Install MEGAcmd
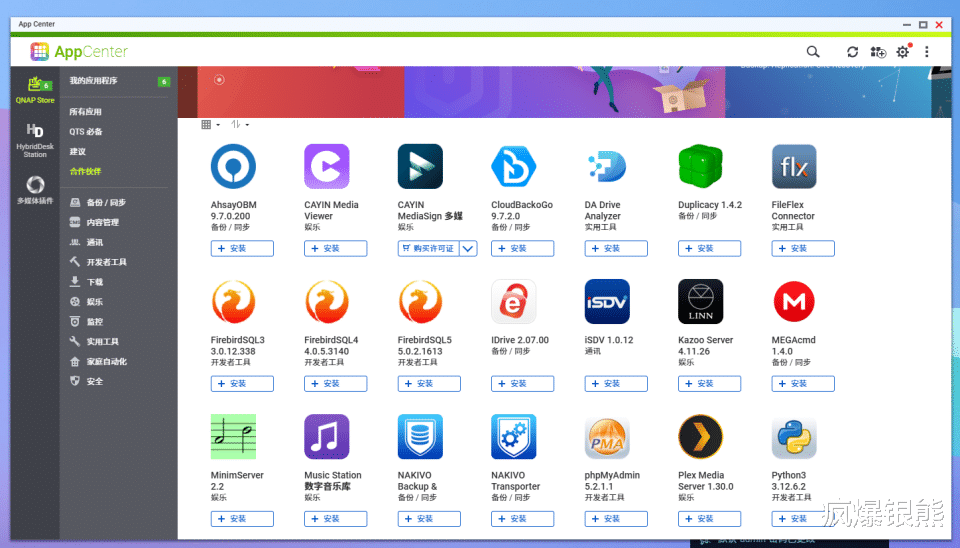The height and width of the screenshot is (548, 960). coord(803,384)
